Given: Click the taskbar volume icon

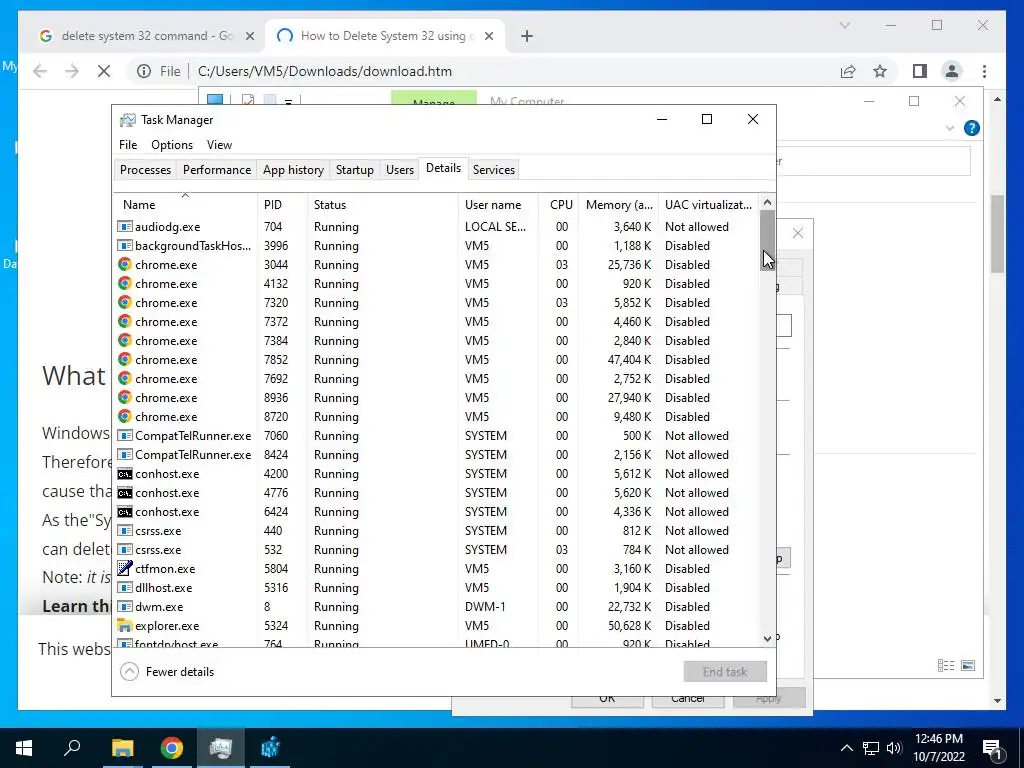Looking at the screenshot, I should pos(894,748).
